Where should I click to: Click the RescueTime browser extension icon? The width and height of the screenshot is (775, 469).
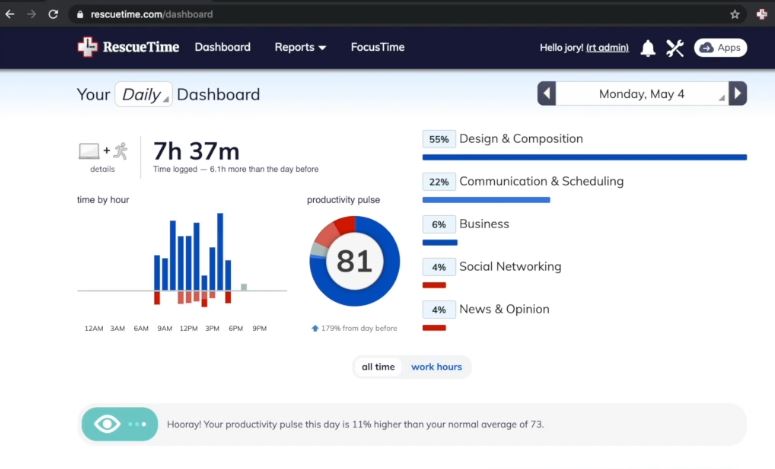click(x=762, y=14)
